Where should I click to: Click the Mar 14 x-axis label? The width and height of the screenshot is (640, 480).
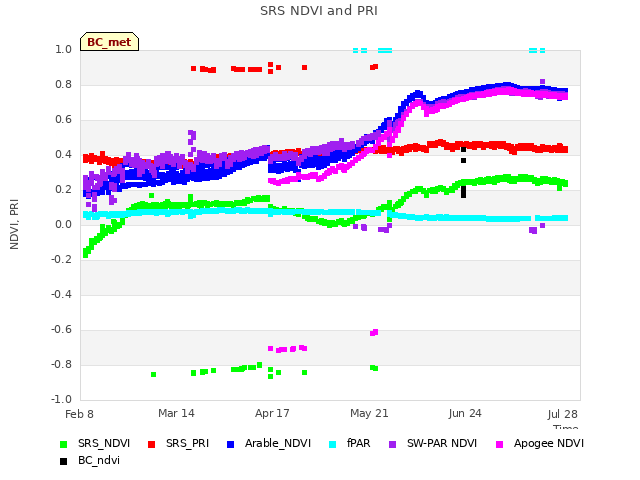coord(176,413)
